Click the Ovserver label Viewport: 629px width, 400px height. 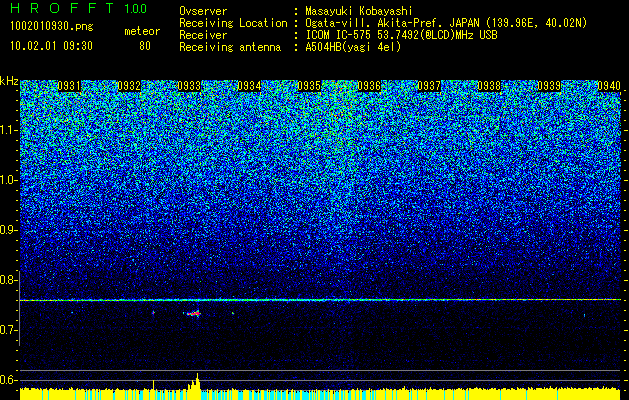tap(203, 11)
